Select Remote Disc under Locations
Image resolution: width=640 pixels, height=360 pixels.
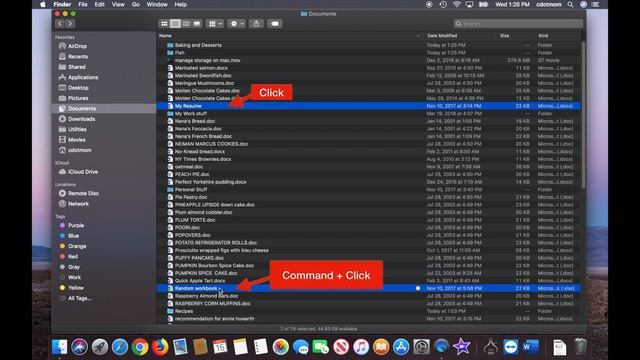(x=83, y=193)
